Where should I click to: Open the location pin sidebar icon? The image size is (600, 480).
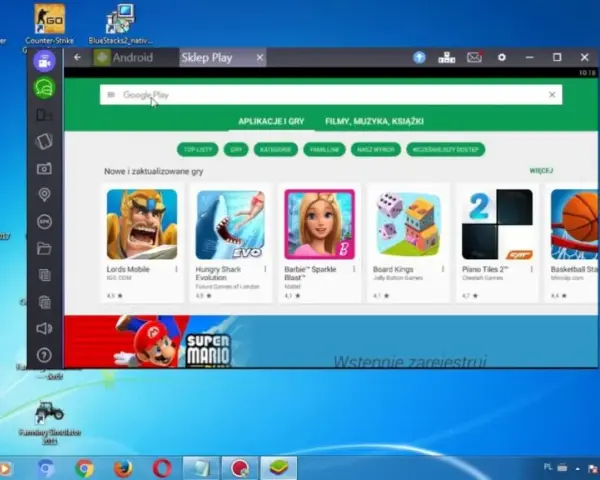(x=44, y=195)
